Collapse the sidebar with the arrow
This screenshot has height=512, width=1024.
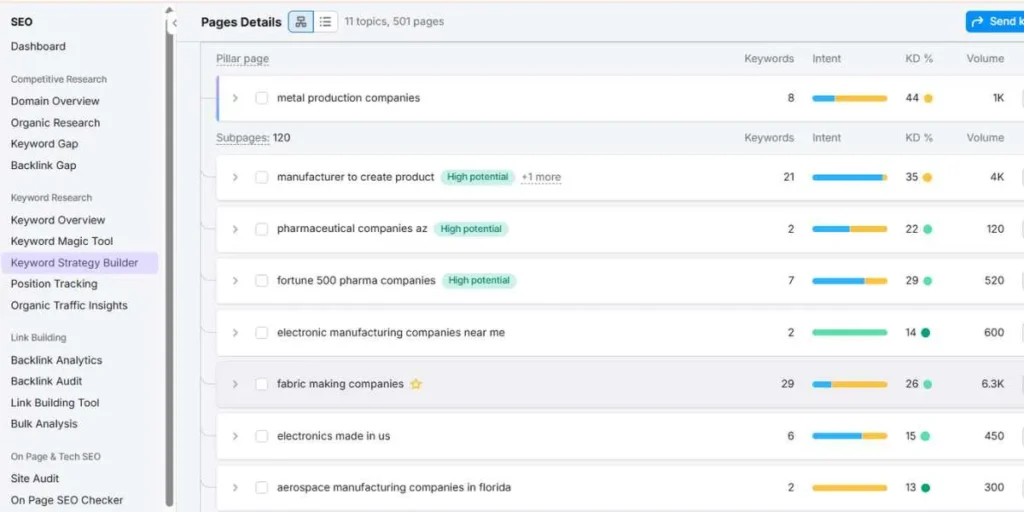pos(174,23)
